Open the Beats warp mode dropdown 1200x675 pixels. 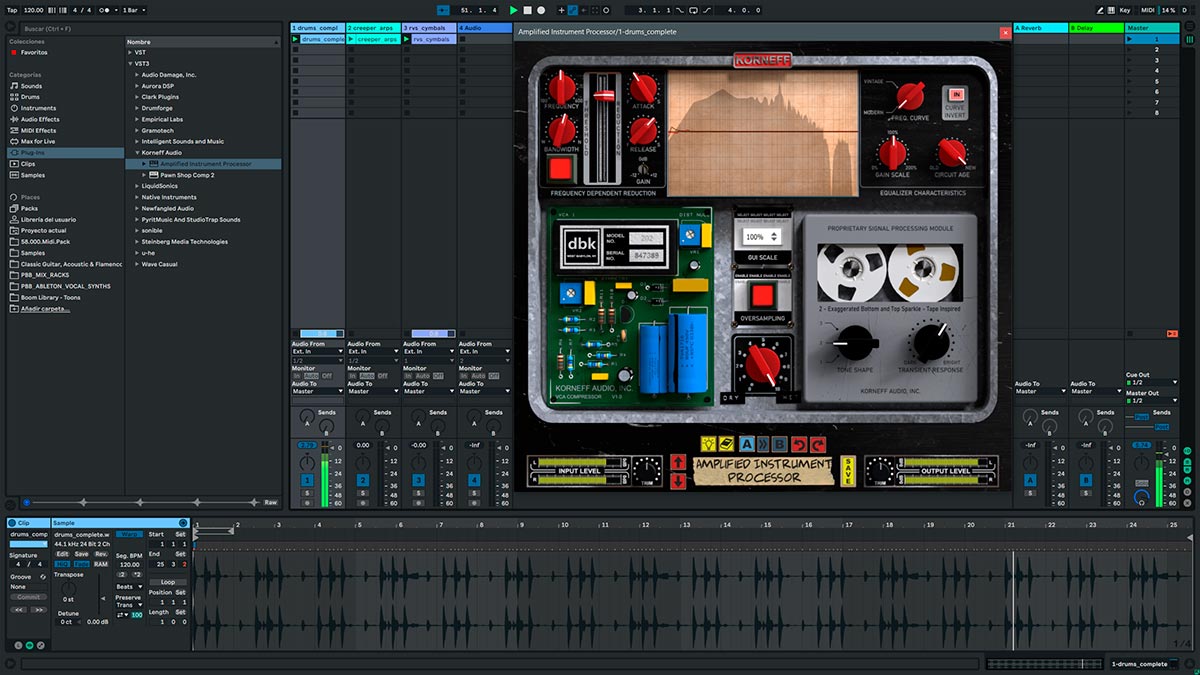tap(129, 587)
